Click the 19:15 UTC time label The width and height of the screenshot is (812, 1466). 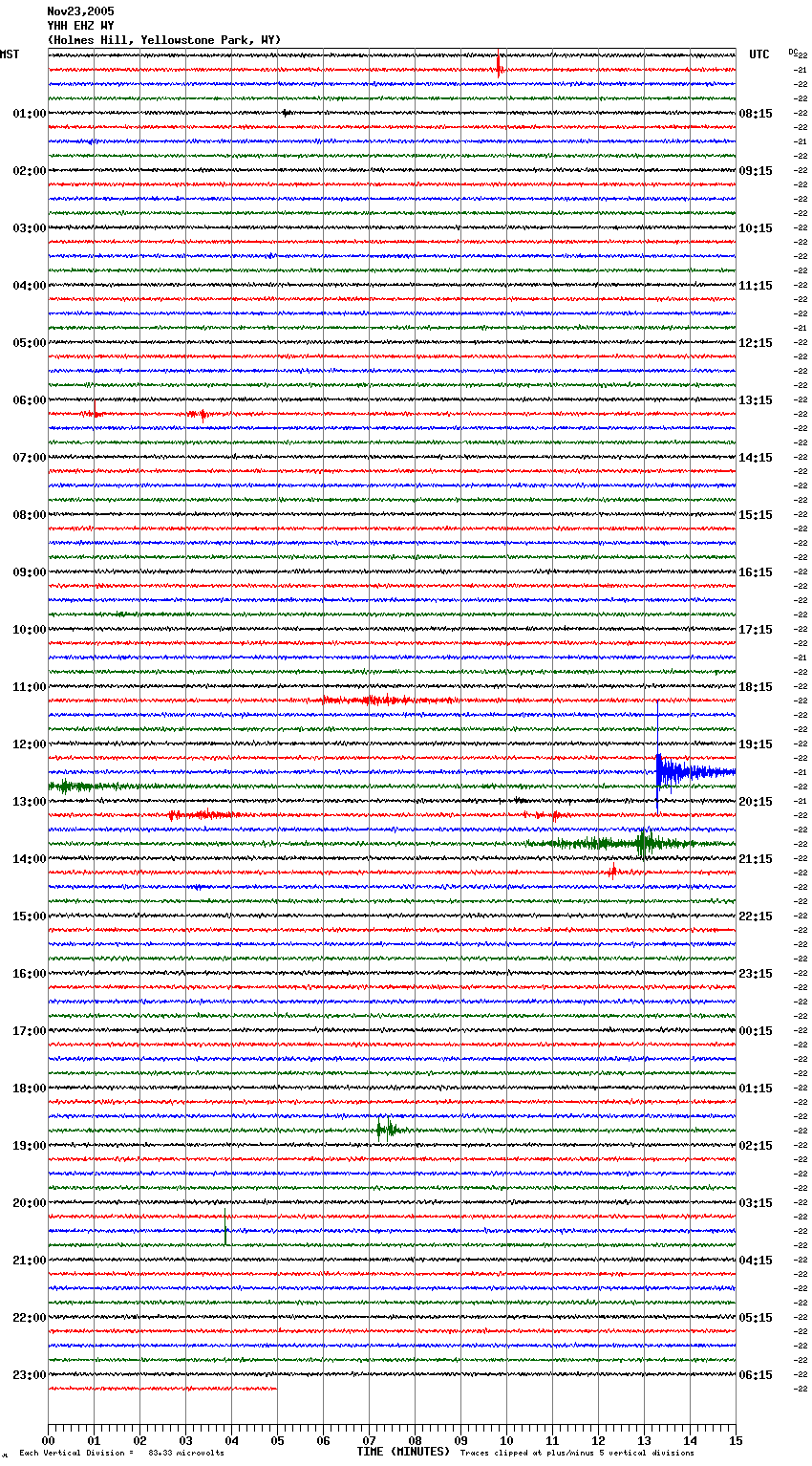(756, 744)
